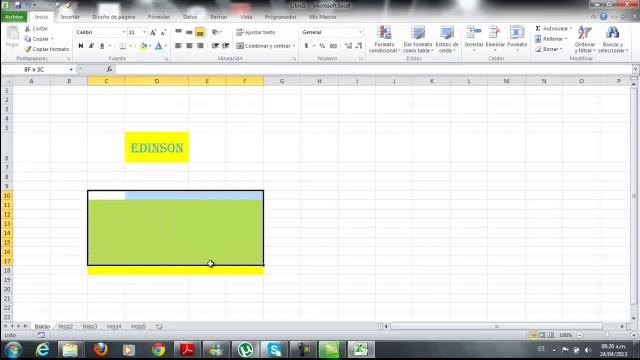Decrease indent in cell
The height and width of the screenshot is (360, 640).
[215, 46]
